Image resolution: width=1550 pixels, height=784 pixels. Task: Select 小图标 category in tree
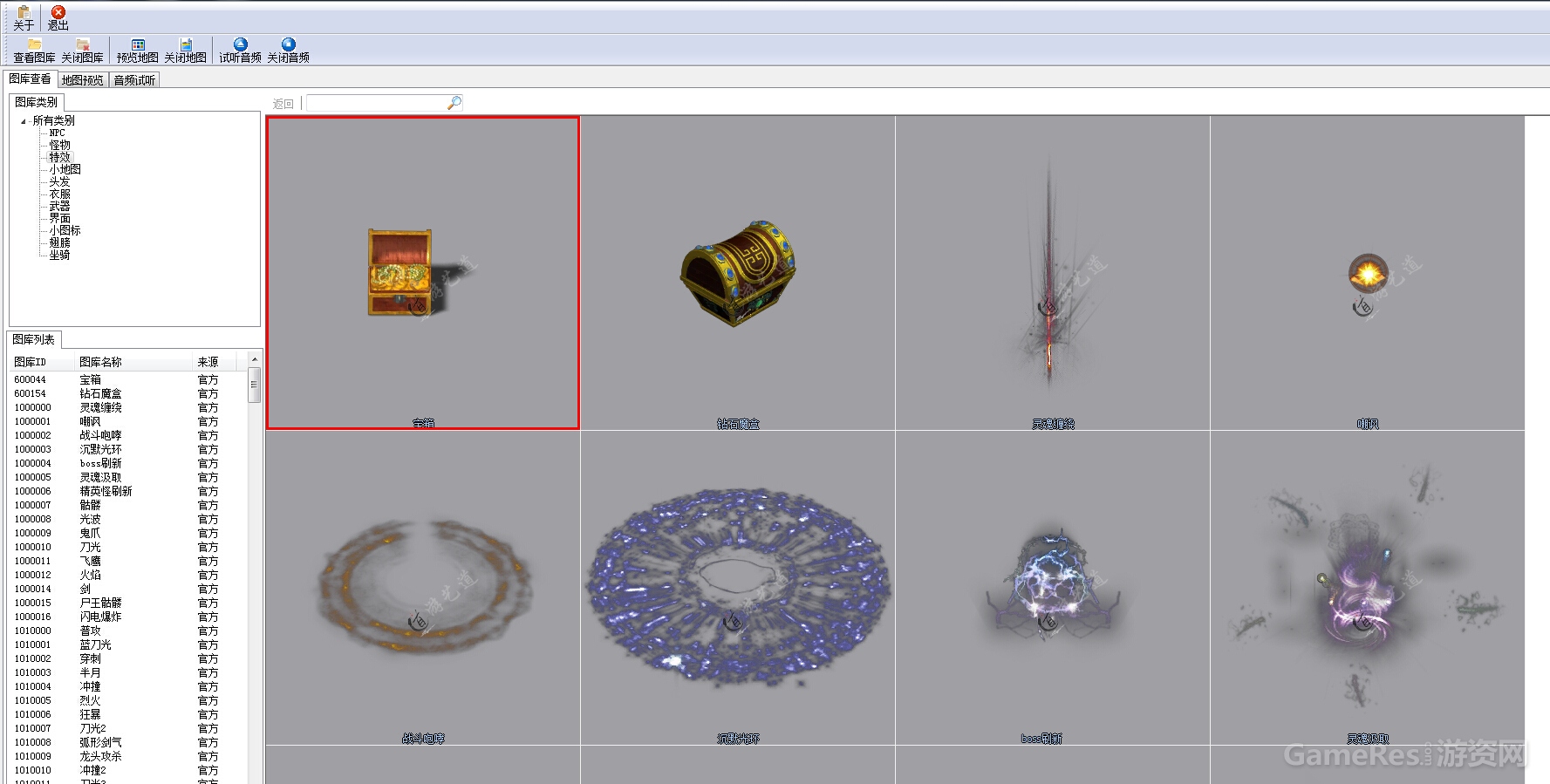point(65,230)
